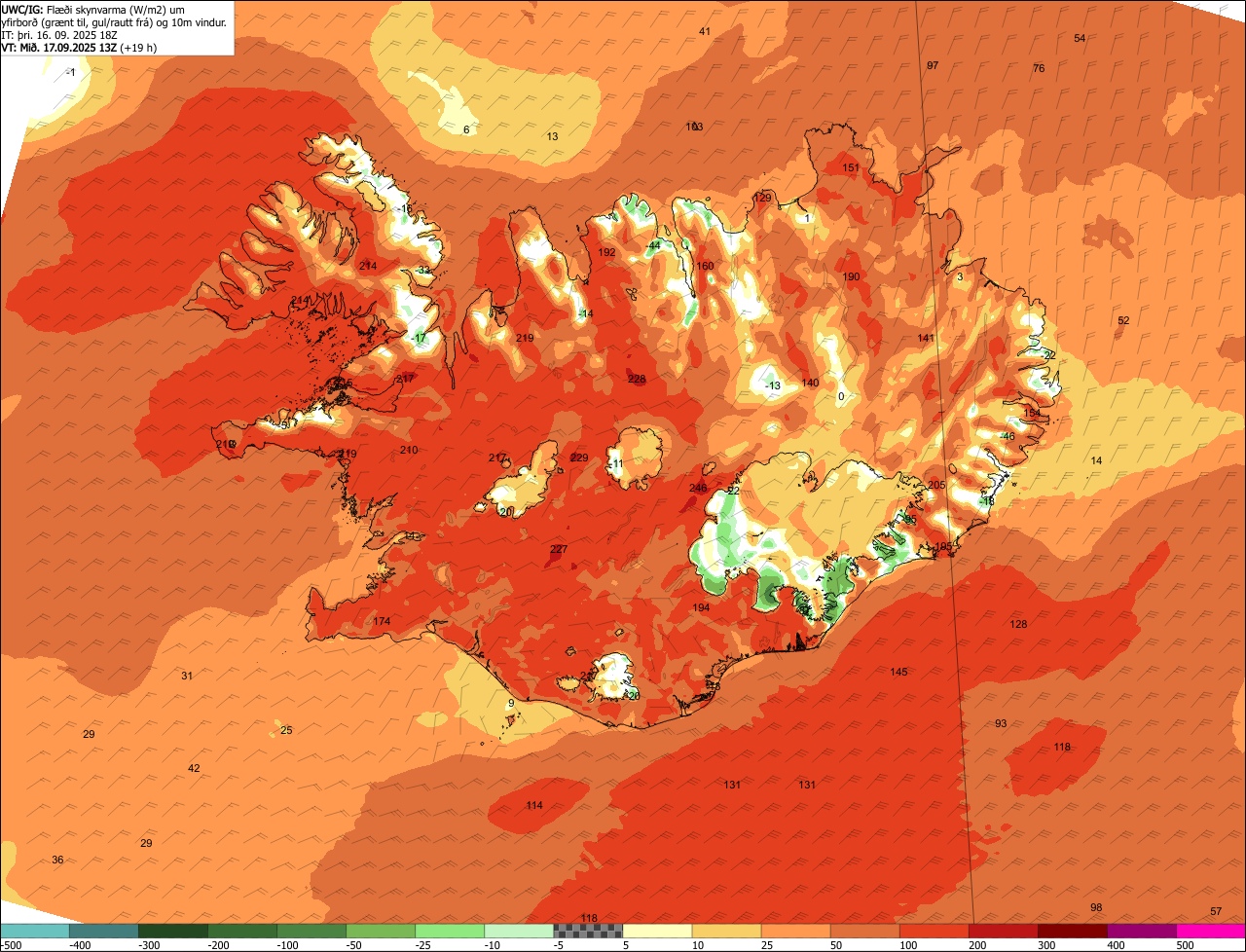Click the map value 97

coord(933,66)
